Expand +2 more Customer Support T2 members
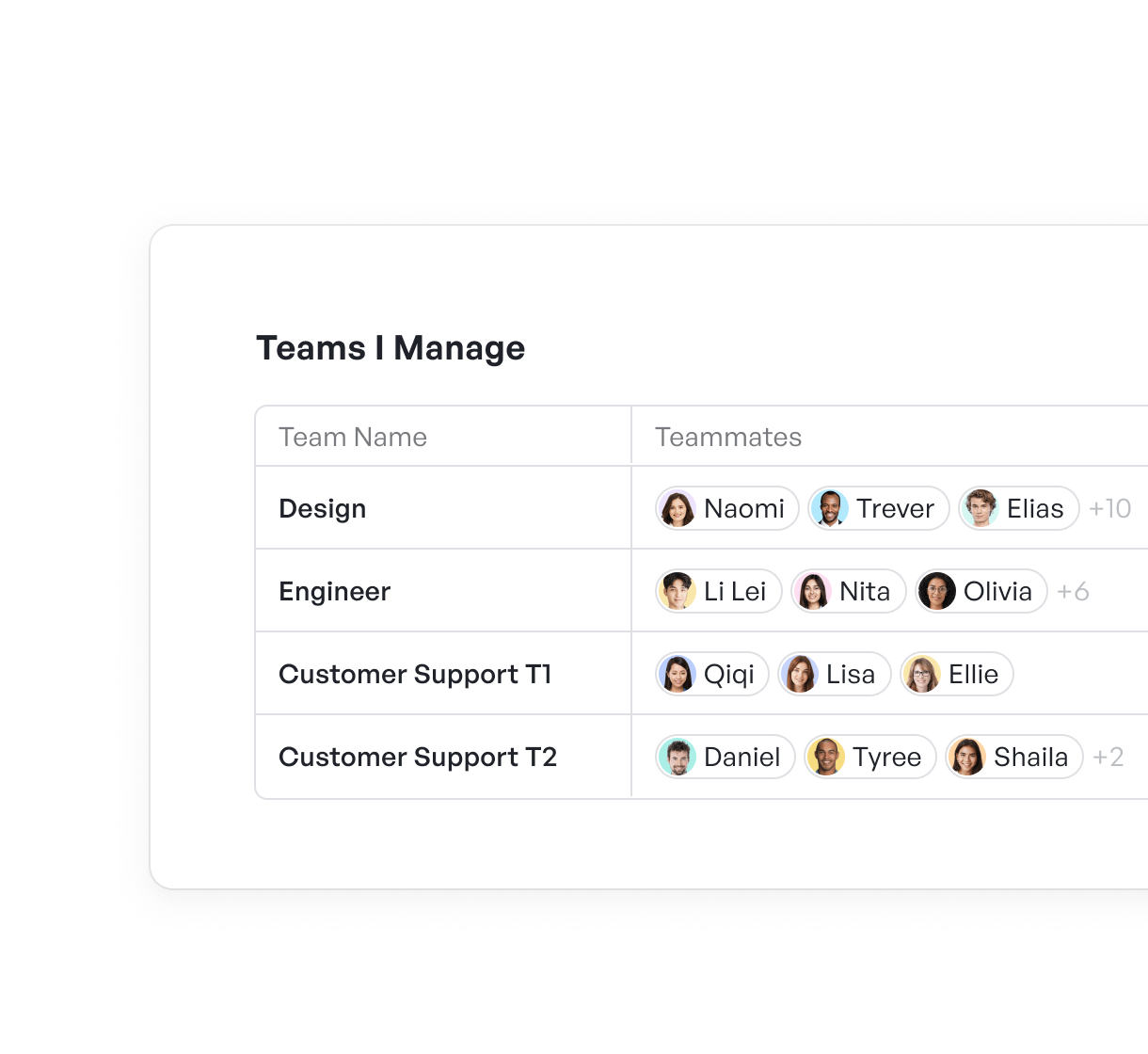Screen dimensions: 1148x1054 coord(1108,758)
